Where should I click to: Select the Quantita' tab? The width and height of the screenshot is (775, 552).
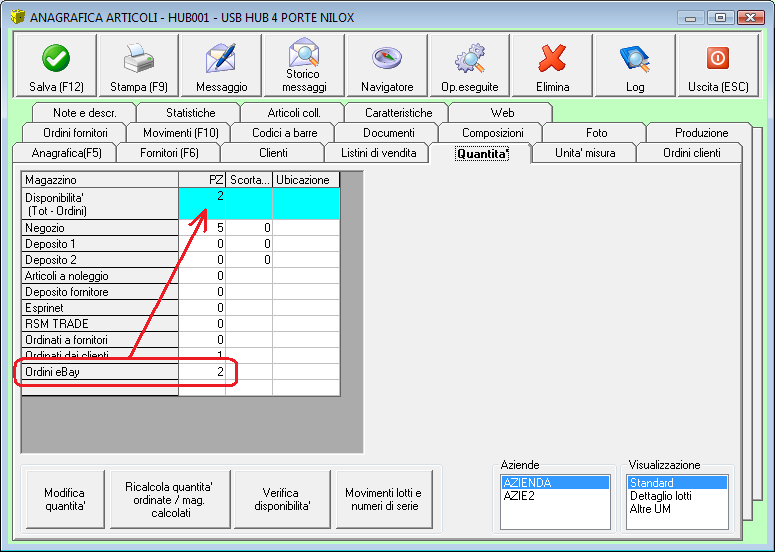coord(481,154)
